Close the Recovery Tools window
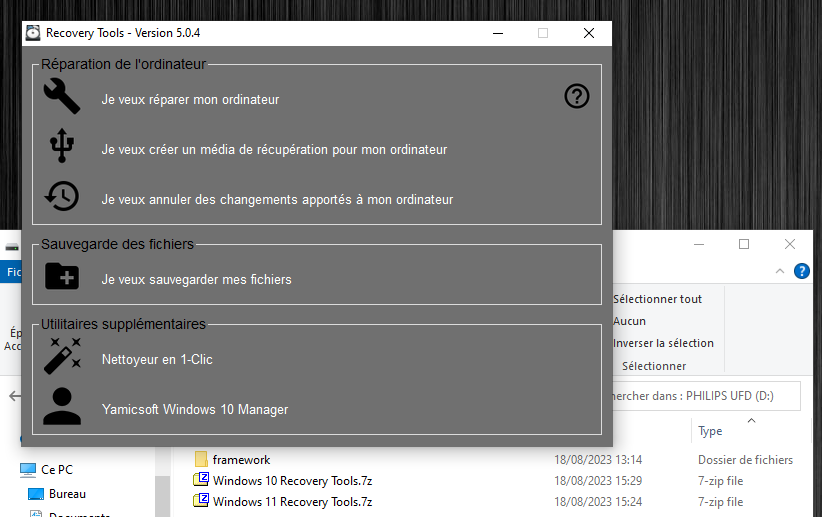The height and width of the screenshot is (517, 822). pyautogui.click(x=589, y=33)
